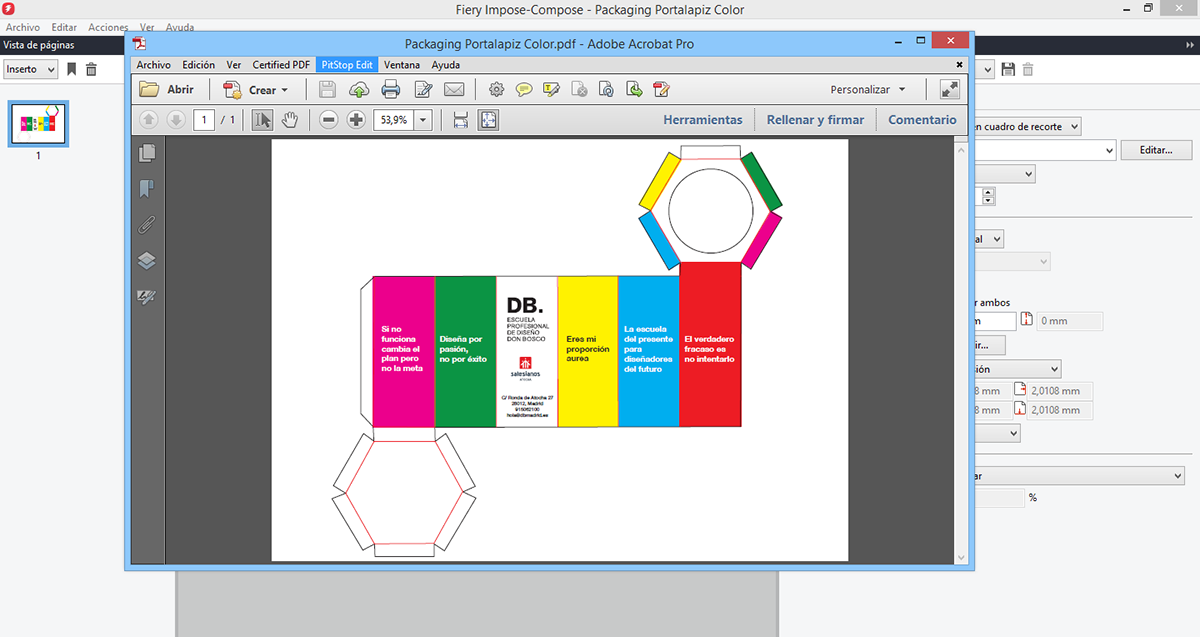Expand the Personalizar dropdown
This screenshot has width=1200, height=637.
pos(868,90)
